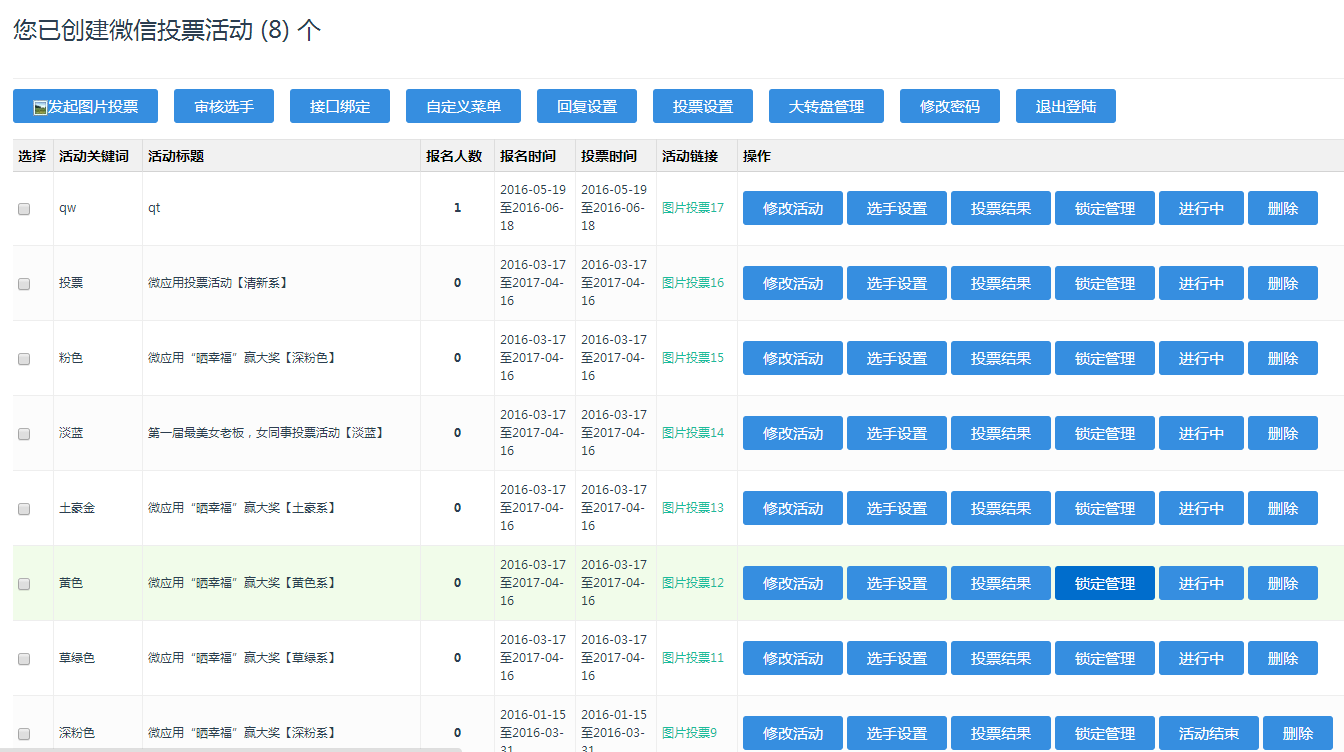Viewport: 1344px width, 752px height.
Task: Click 活动结束 status in the 深粉色 row
Action: click(1209, 733)
